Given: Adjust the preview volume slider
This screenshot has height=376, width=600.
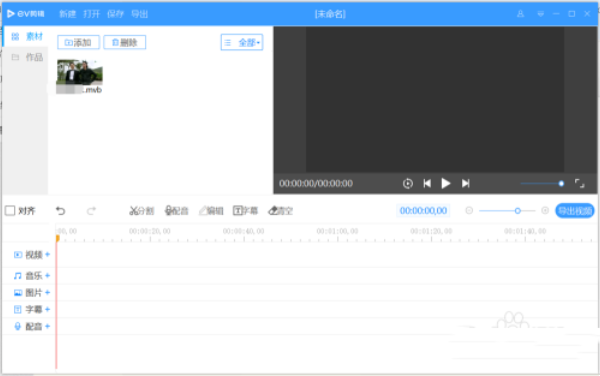Looking at the screenshot, I should pyautogui.click(x=542, y=184).
